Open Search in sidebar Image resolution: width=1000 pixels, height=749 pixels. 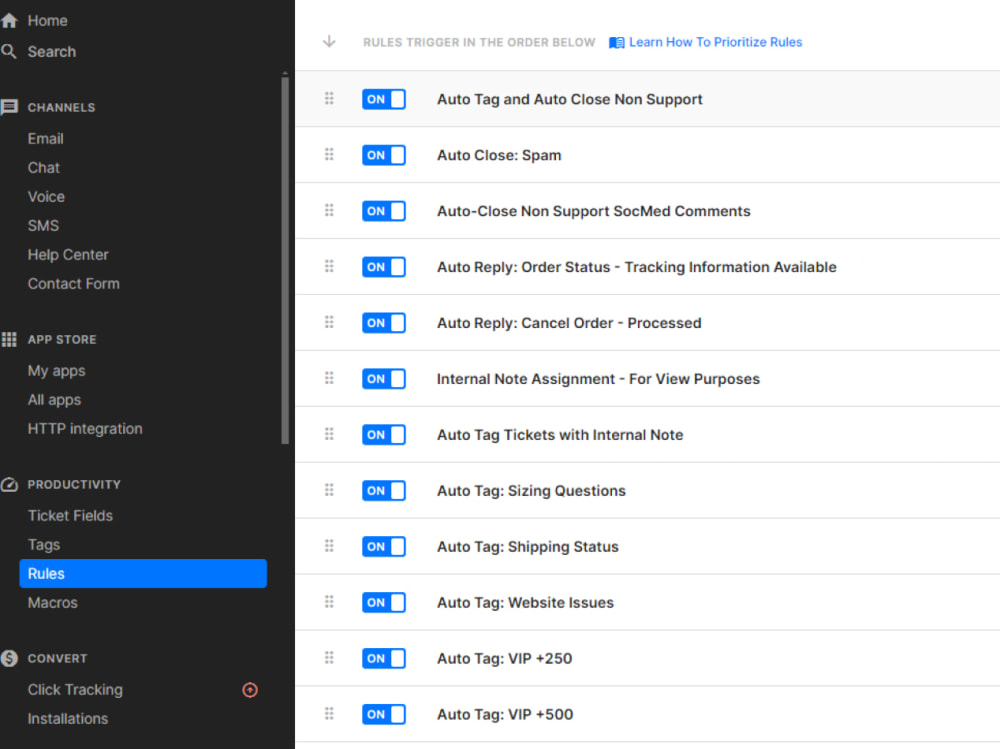point(52,52)
